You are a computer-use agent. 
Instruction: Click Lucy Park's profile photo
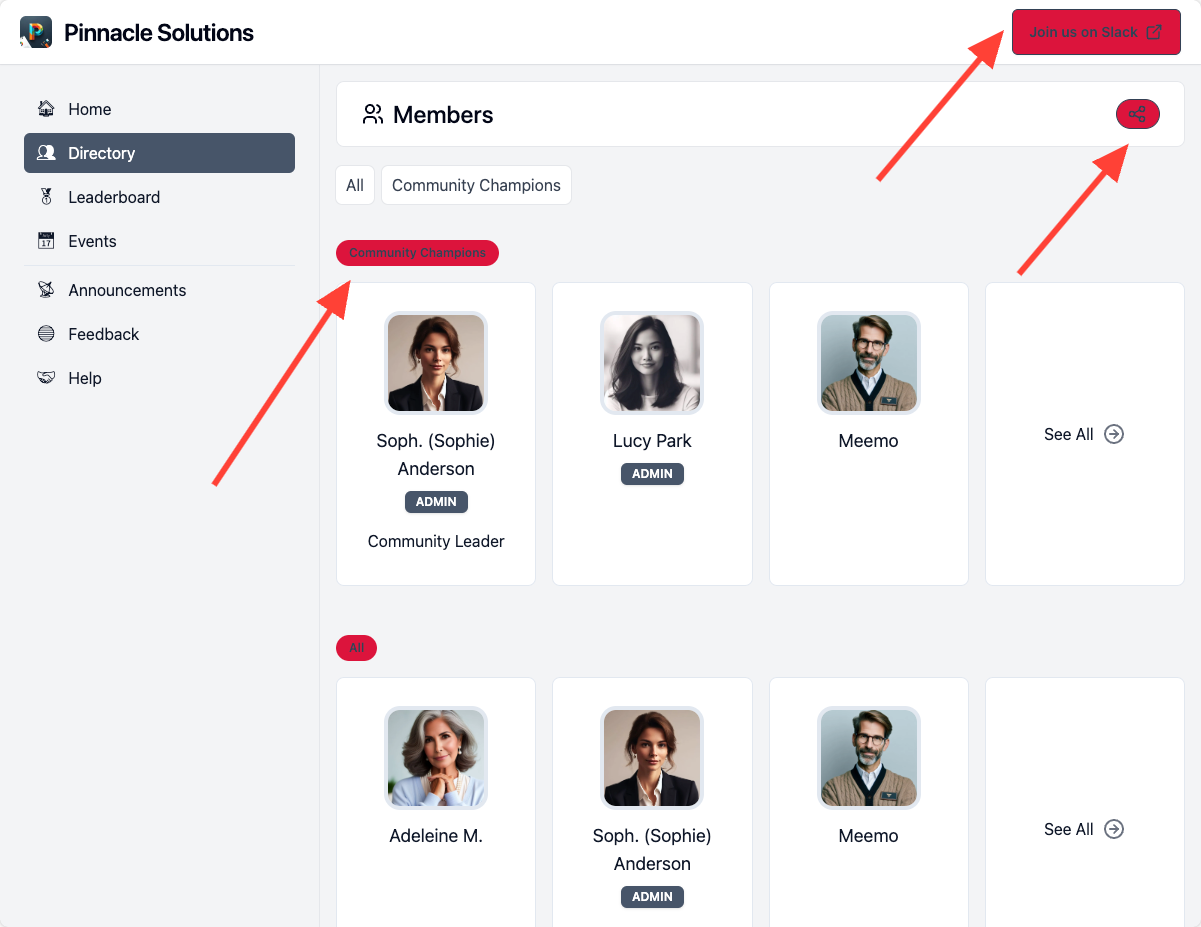click(x=652, y=363)
